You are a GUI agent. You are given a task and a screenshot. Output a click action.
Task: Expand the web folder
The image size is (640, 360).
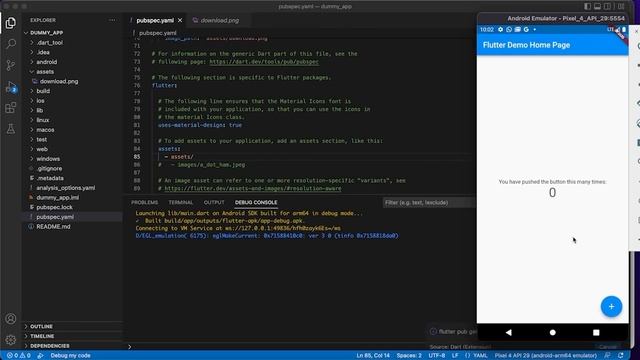click(42, 149)
